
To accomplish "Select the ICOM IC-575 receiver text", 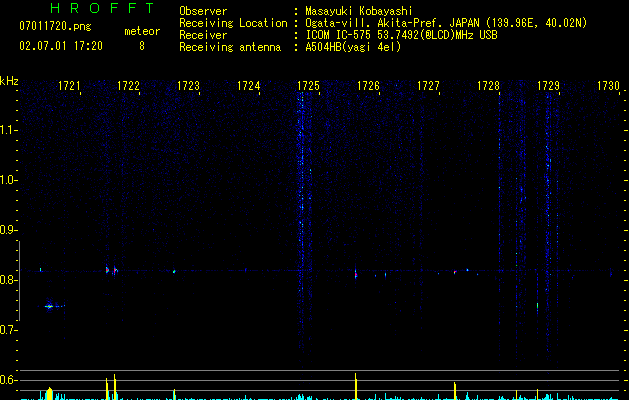I will pyautogui.click(x=401, y=35).
